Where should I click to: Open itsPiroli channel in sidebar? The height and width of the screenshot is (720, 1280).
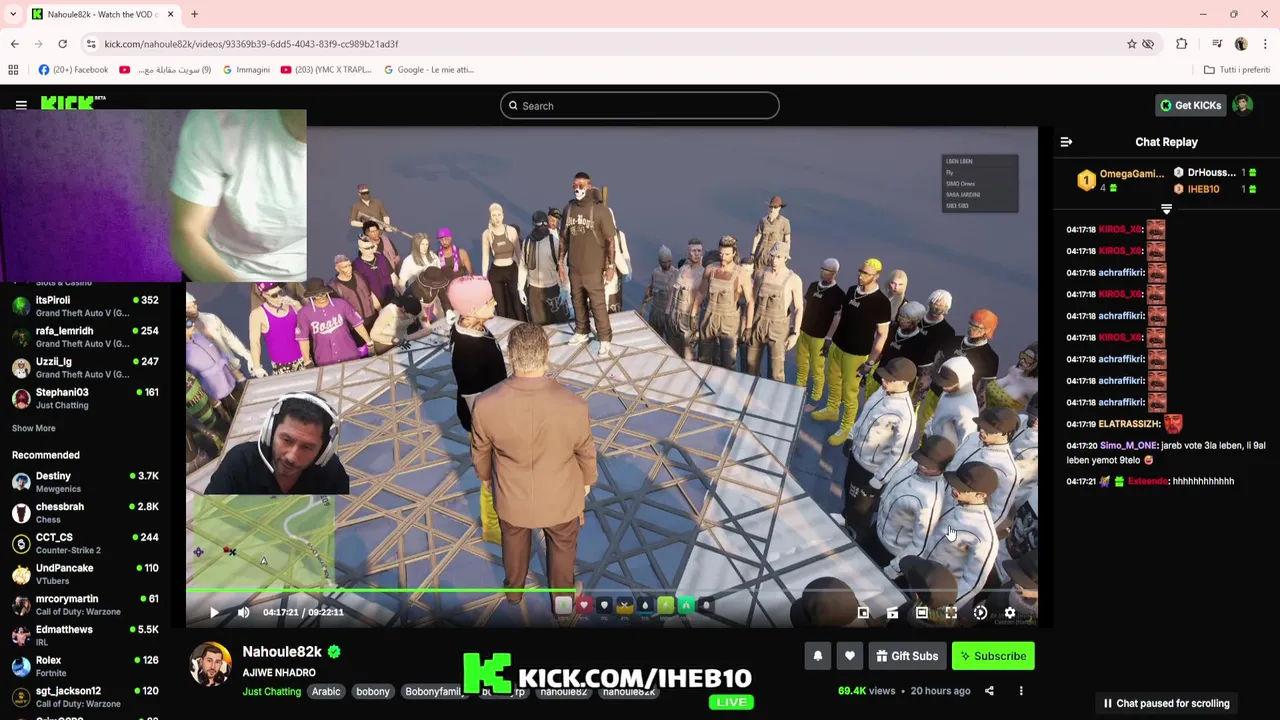[x=85, y=306]
